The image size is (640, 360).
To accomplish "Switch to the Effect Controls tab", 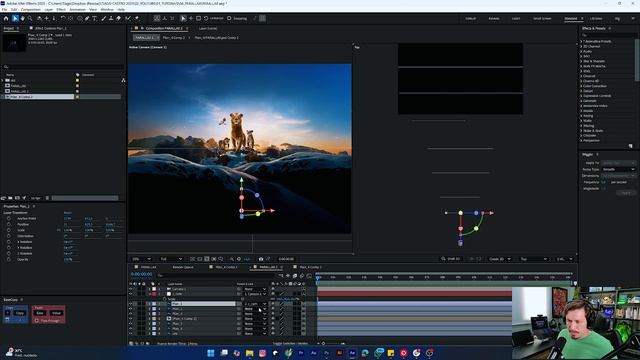I will click(51, 28).
